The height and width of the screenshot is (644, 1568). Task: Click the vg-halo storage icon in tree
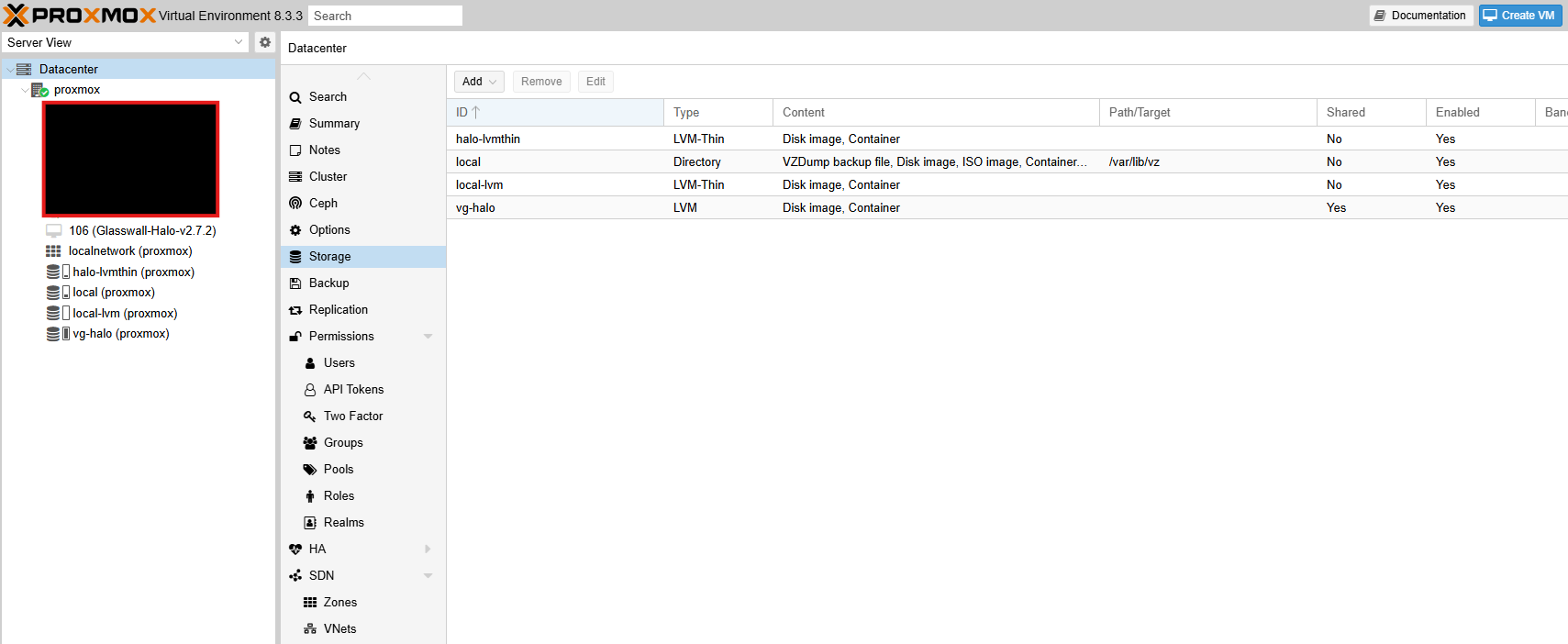coord(58,334)
